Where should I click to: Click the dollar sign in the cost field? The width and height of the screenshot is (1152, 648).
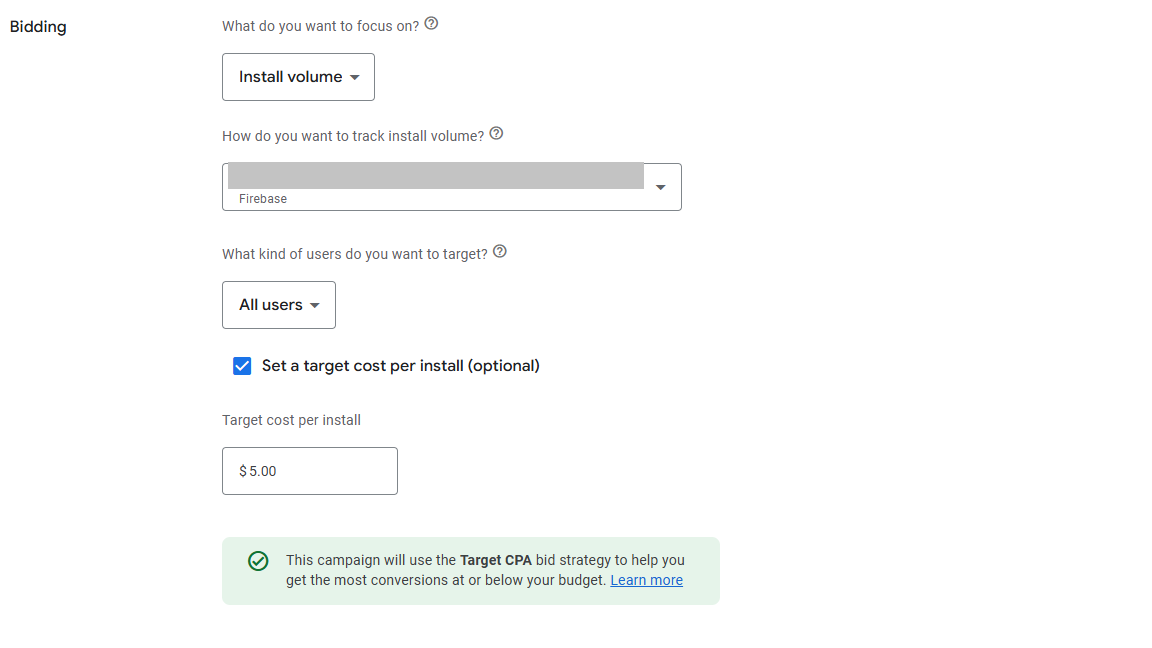[x=241, y=470]
